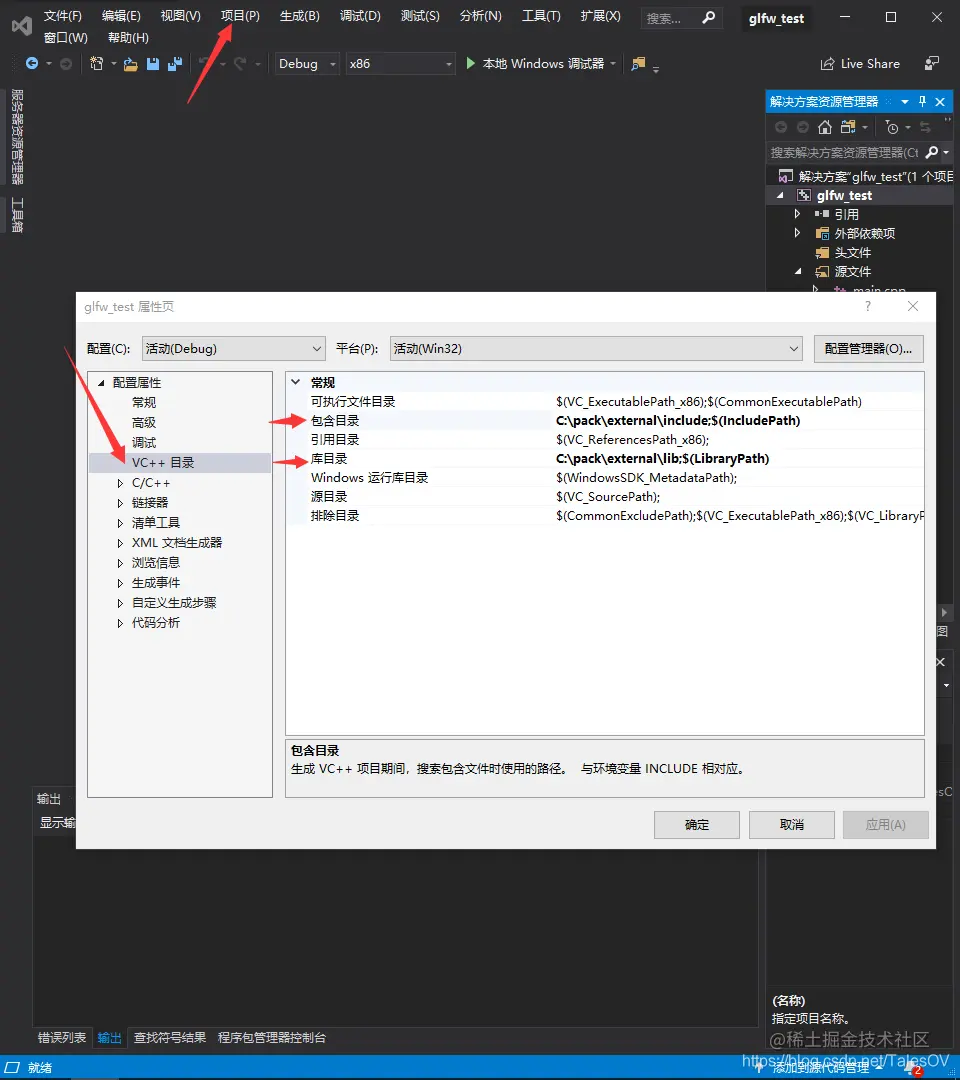Select 常规 under 配置属性
This screenshot has width=960, height=1080.
click(x=144, y=402)
